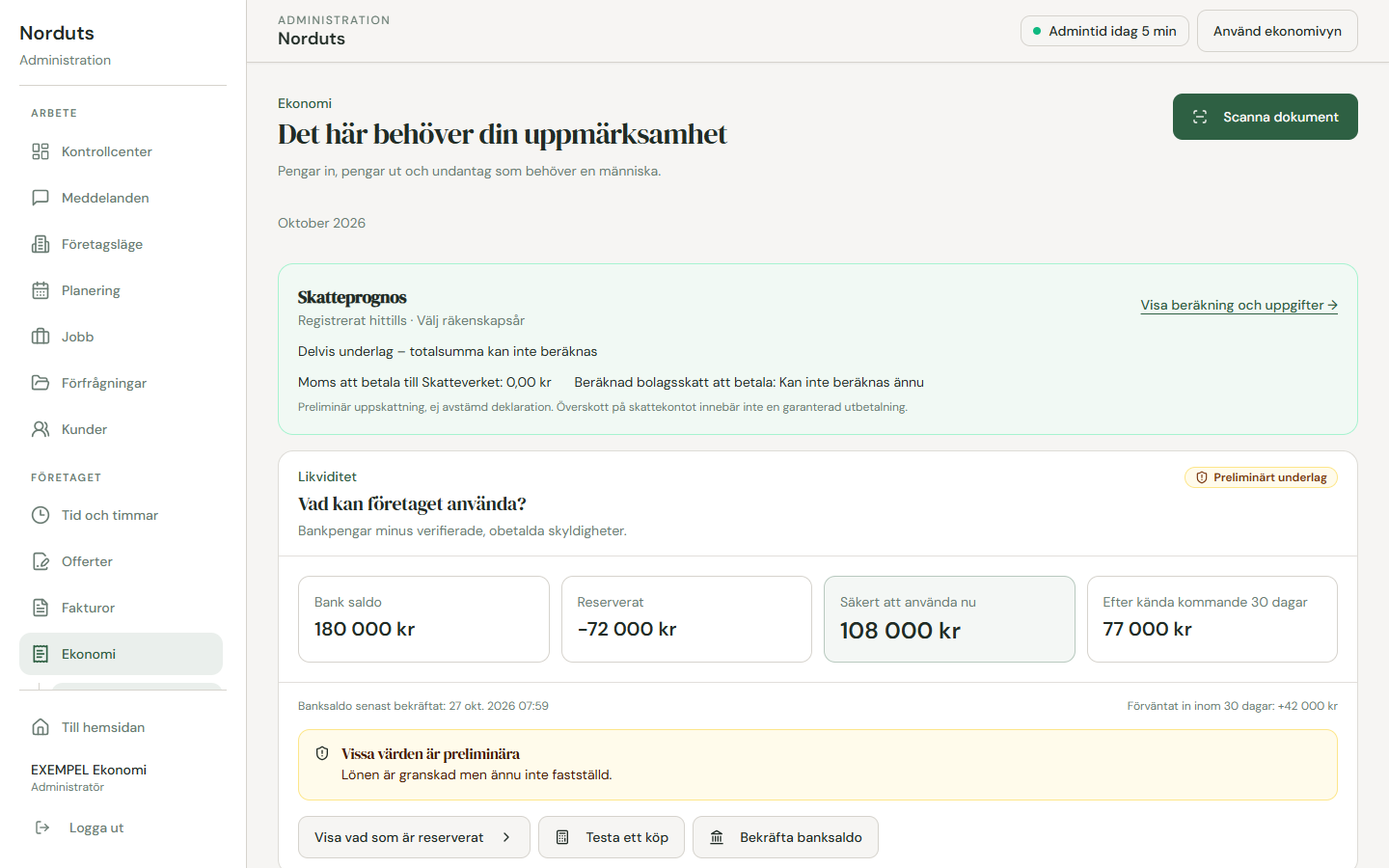Viewport: 1389px width, 868px height.
Task: Click the Norduts Administration sidebar logo
Action: coord(65,44)
